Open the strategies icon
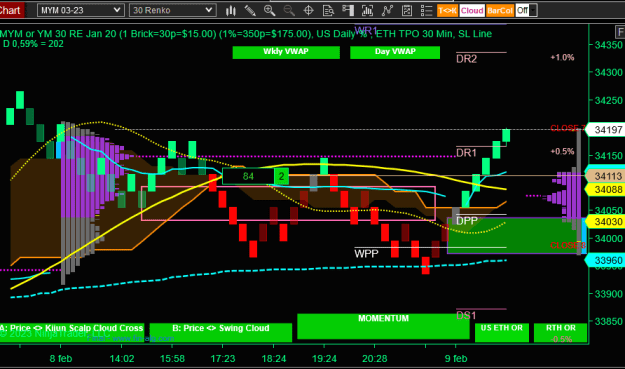Image resolution: width=625 pixels, height=369 pixels. pyautogui.click(x=387, y=11)
